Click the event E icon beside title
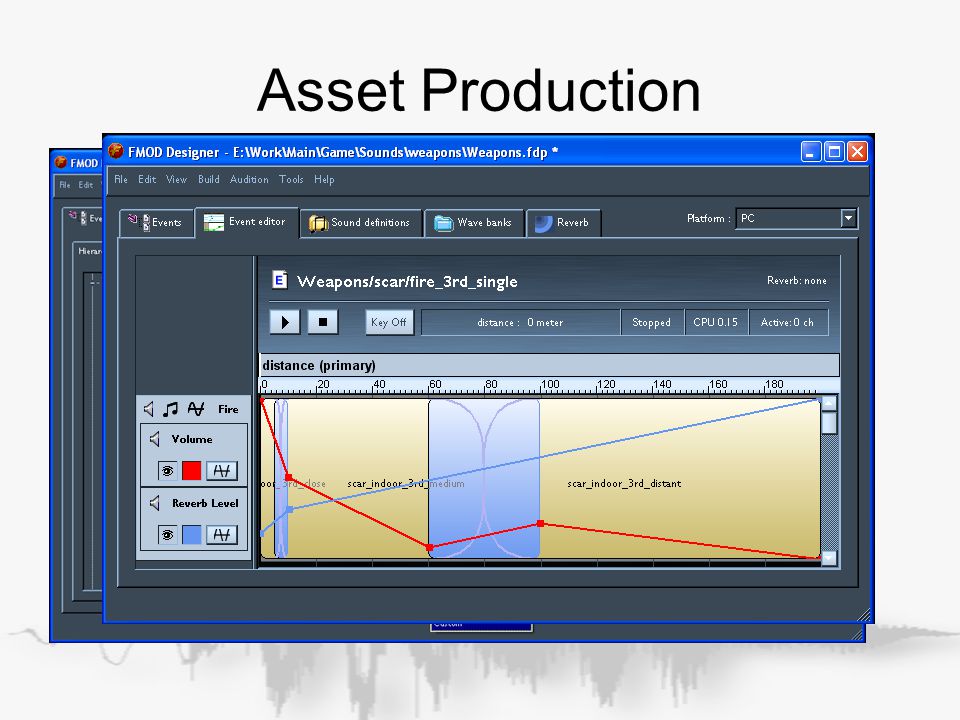This screenshot has height=720, width=960. coord(280,280)
